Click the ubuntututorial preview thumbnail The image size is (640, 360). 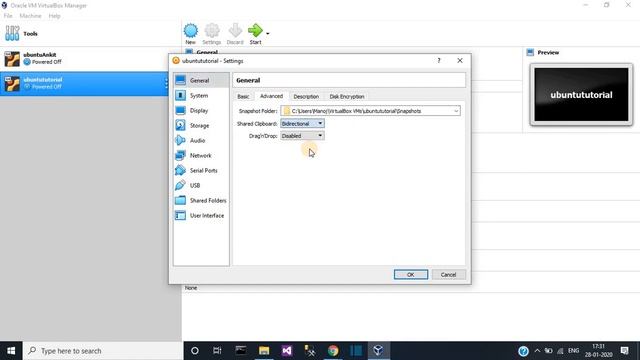[581, 94]
